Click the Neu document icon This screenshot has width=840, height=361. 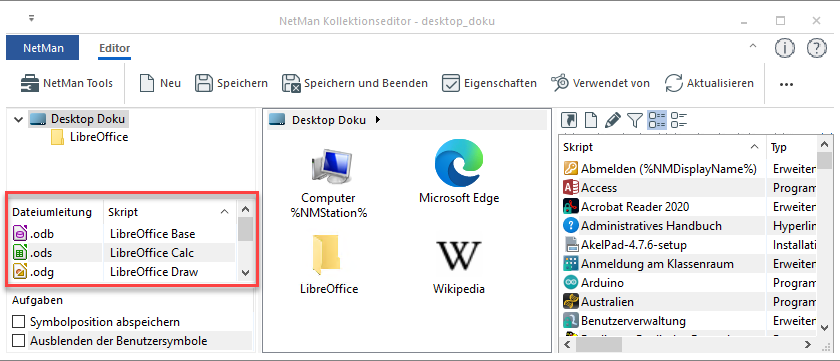tap(147, 84)
